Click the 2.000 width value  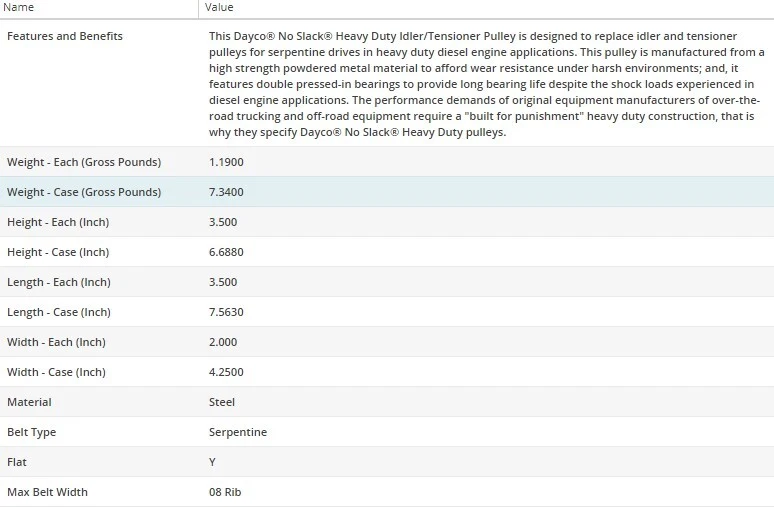click(223, 342)
